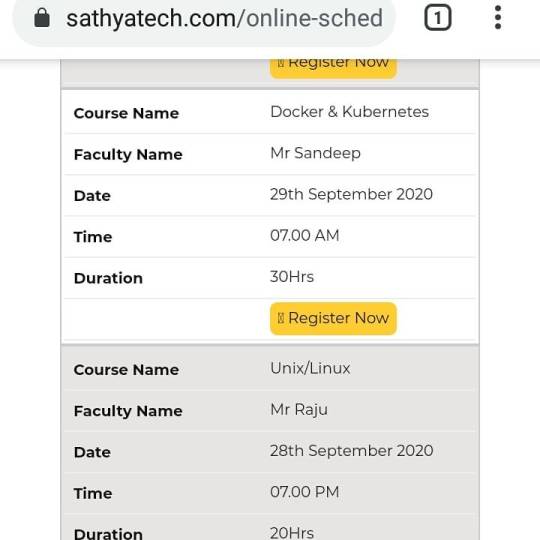Click Faculty Name label in Docker card

tap(128, 155)
